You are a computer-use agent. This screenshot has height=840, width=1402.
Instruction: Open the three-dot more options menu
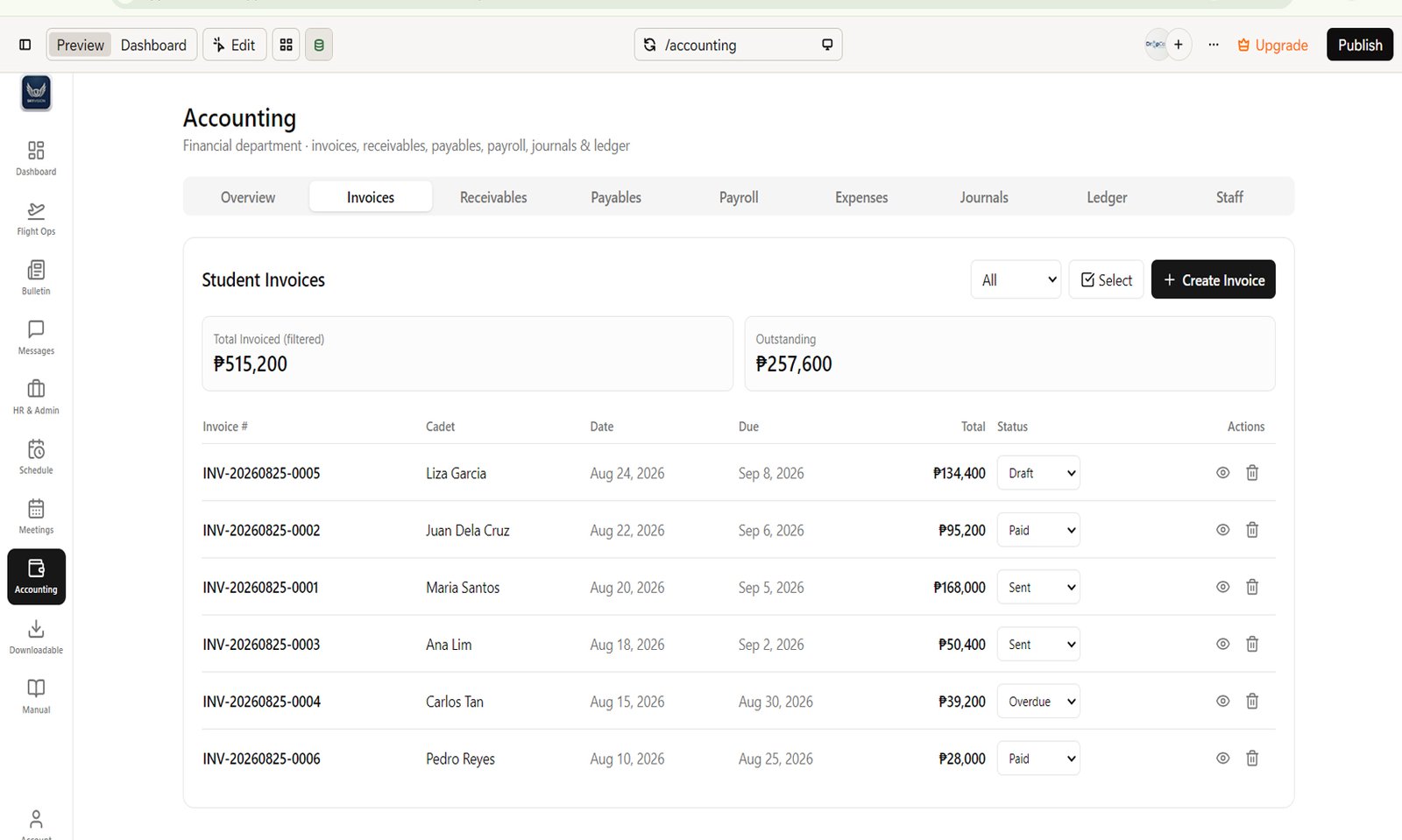[1214, 45]
